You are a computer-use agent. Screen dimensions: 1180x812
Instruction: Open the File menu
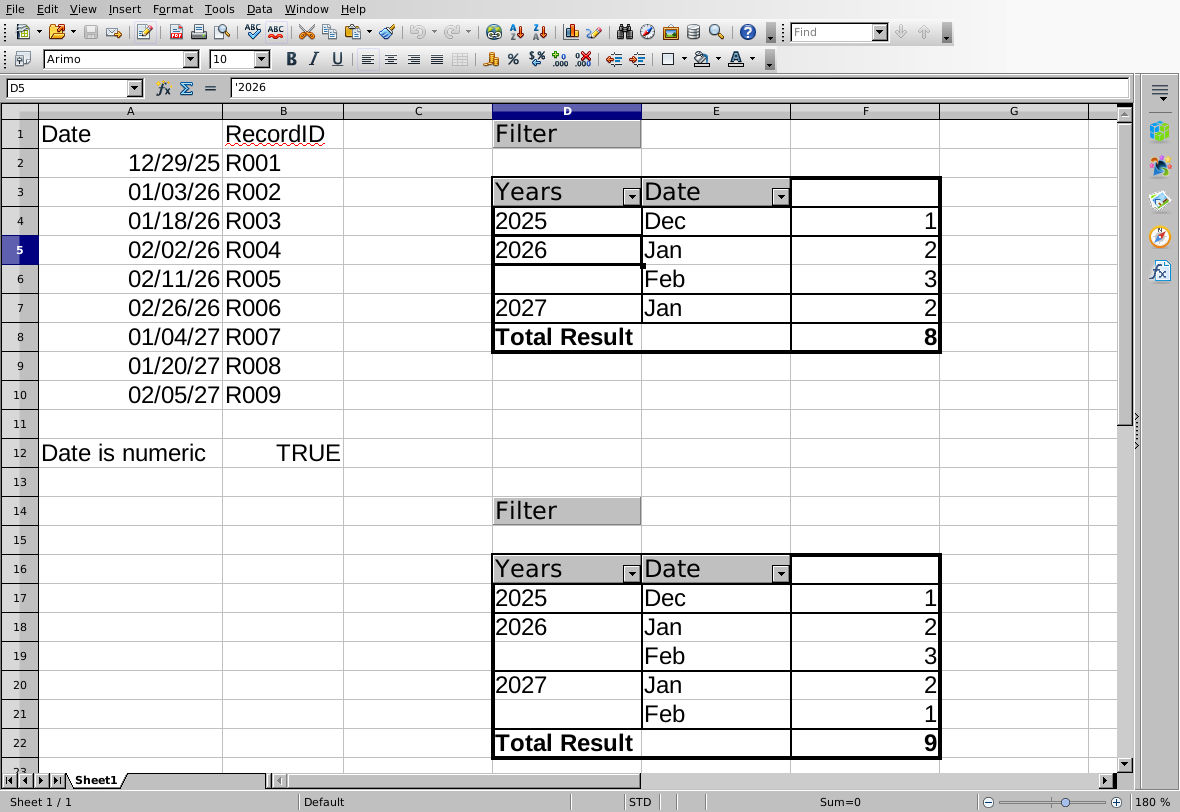pos(15,9)
